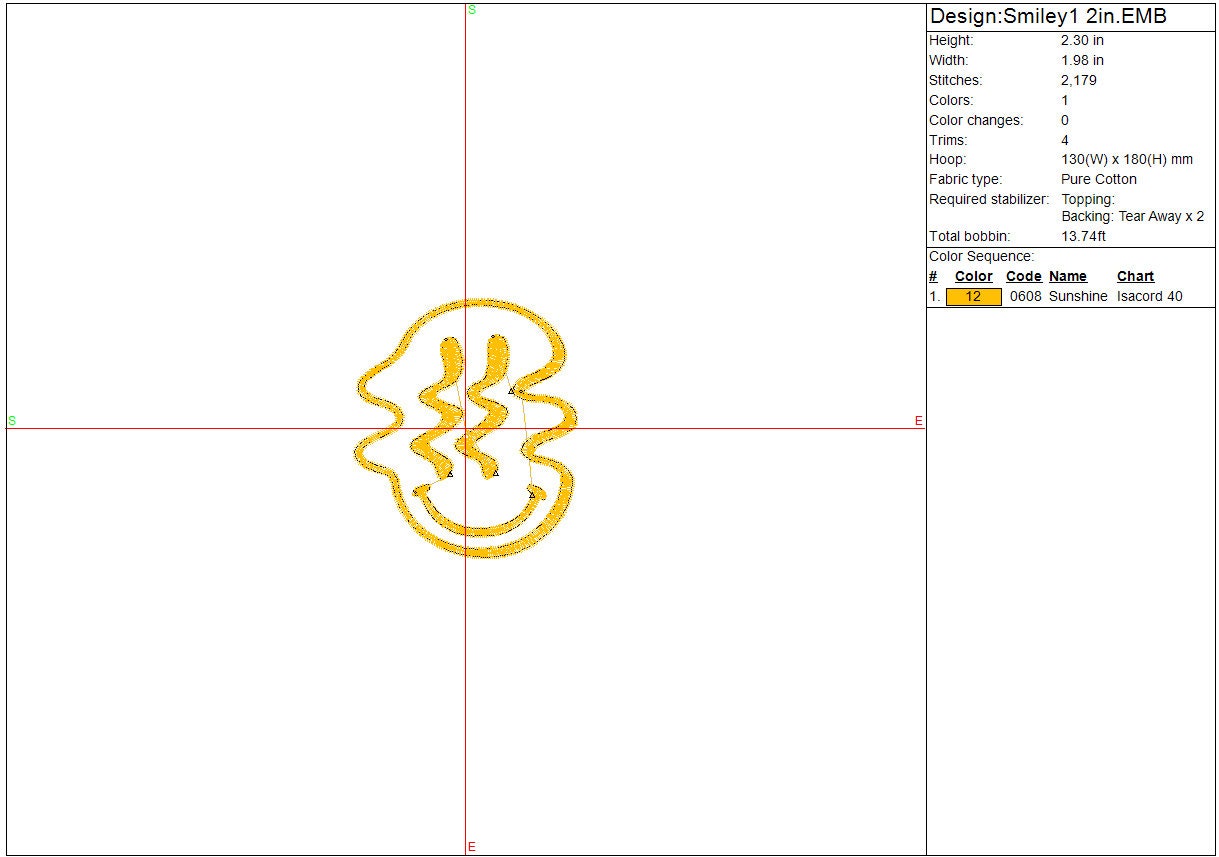The width and height of the screenshot is (1219, 857).
Task: Click the green S marker at top of canvas
Action: [472, 9]
